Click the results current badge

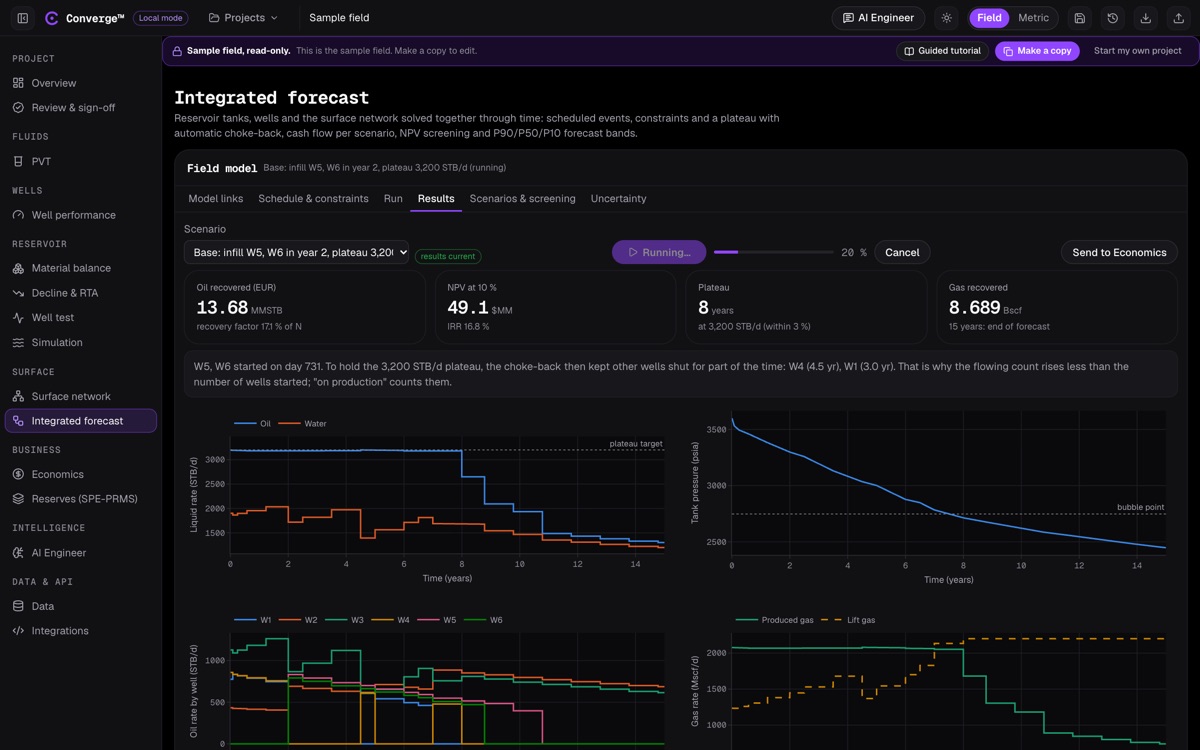(448, 257)
